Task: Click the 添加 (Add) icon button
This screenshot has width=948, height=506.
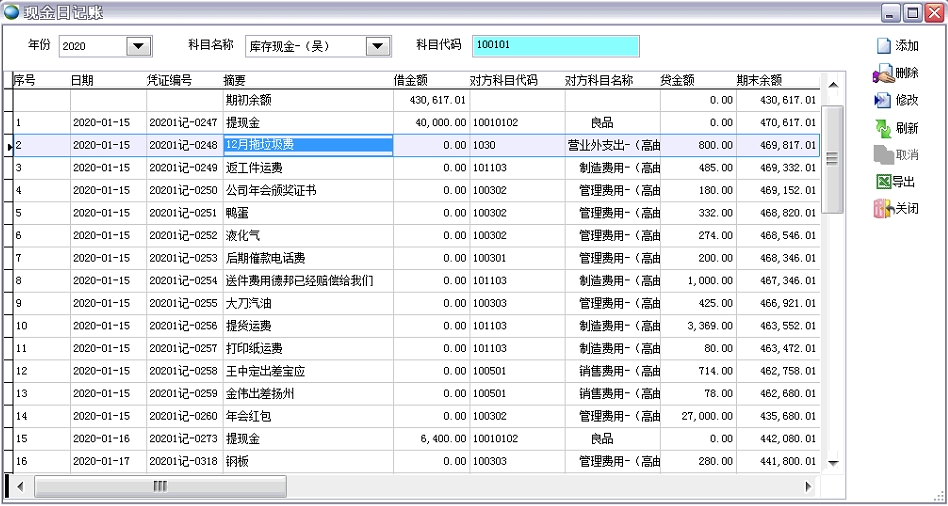Action: [x=884, y=46]
